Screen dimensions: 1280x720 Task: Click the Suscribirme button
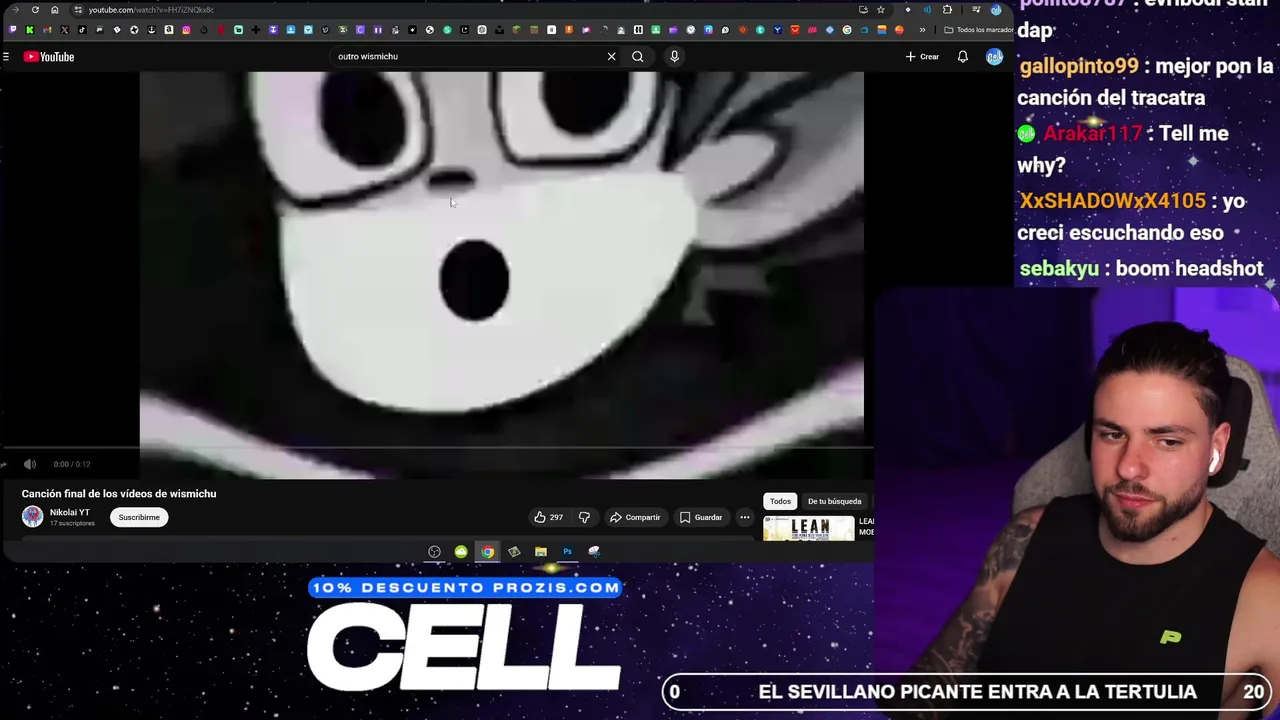139,517
